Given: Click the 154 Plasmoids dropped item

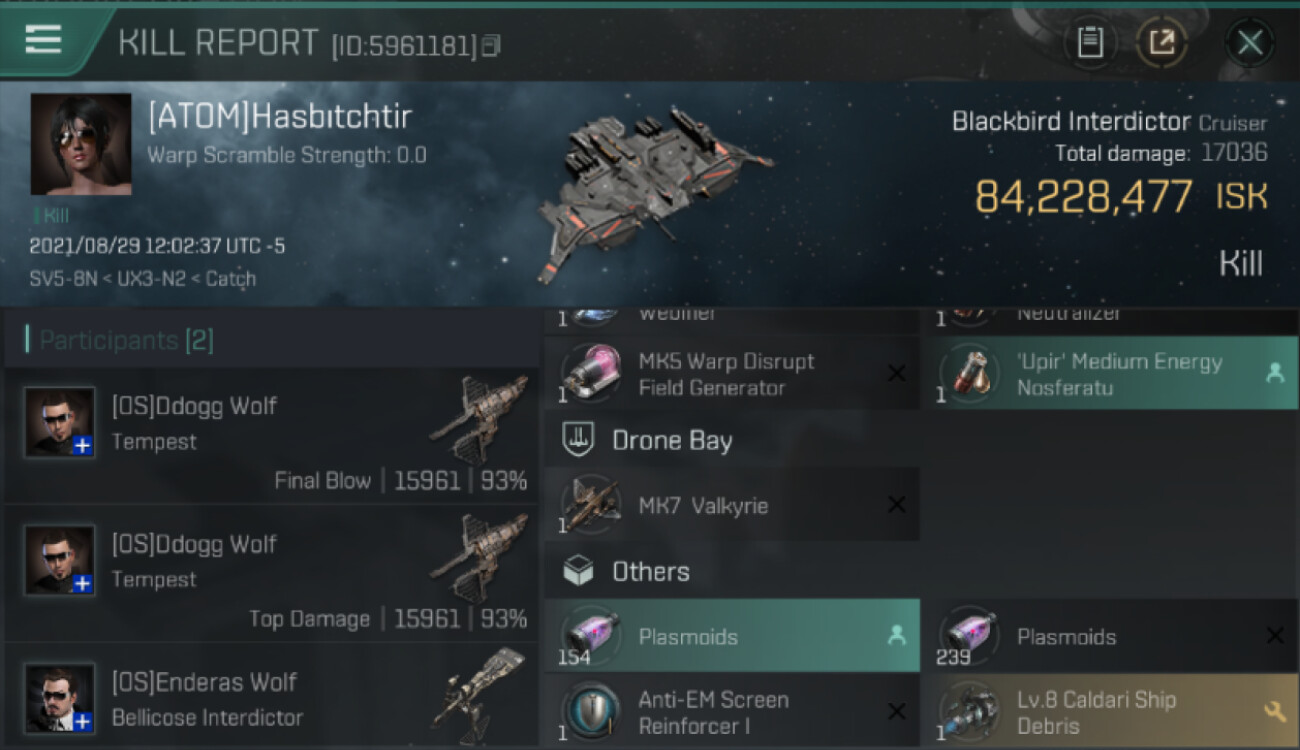Looking at the screenshot, I should (x=732, y=636).
